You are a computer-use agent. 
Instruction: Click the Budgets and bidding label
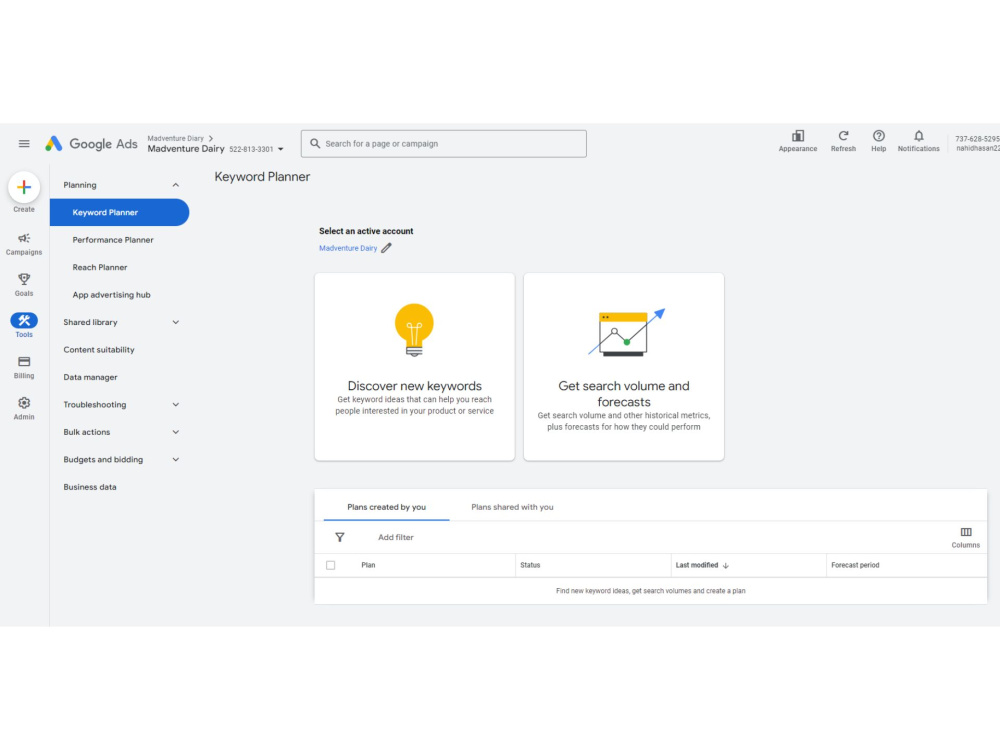(x=103, y=459)
